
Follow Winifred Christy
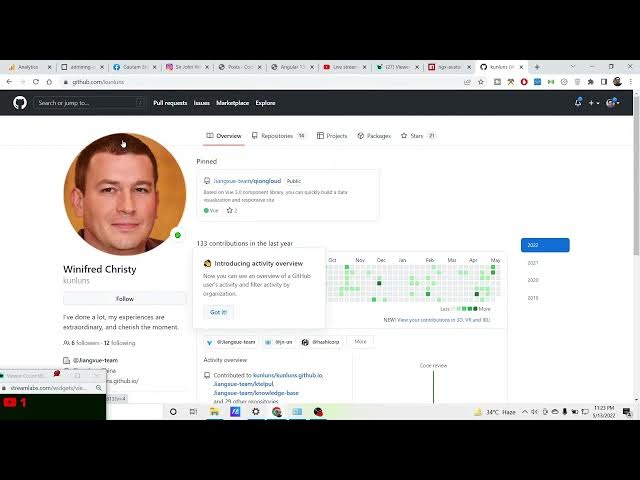coord(124,299)
